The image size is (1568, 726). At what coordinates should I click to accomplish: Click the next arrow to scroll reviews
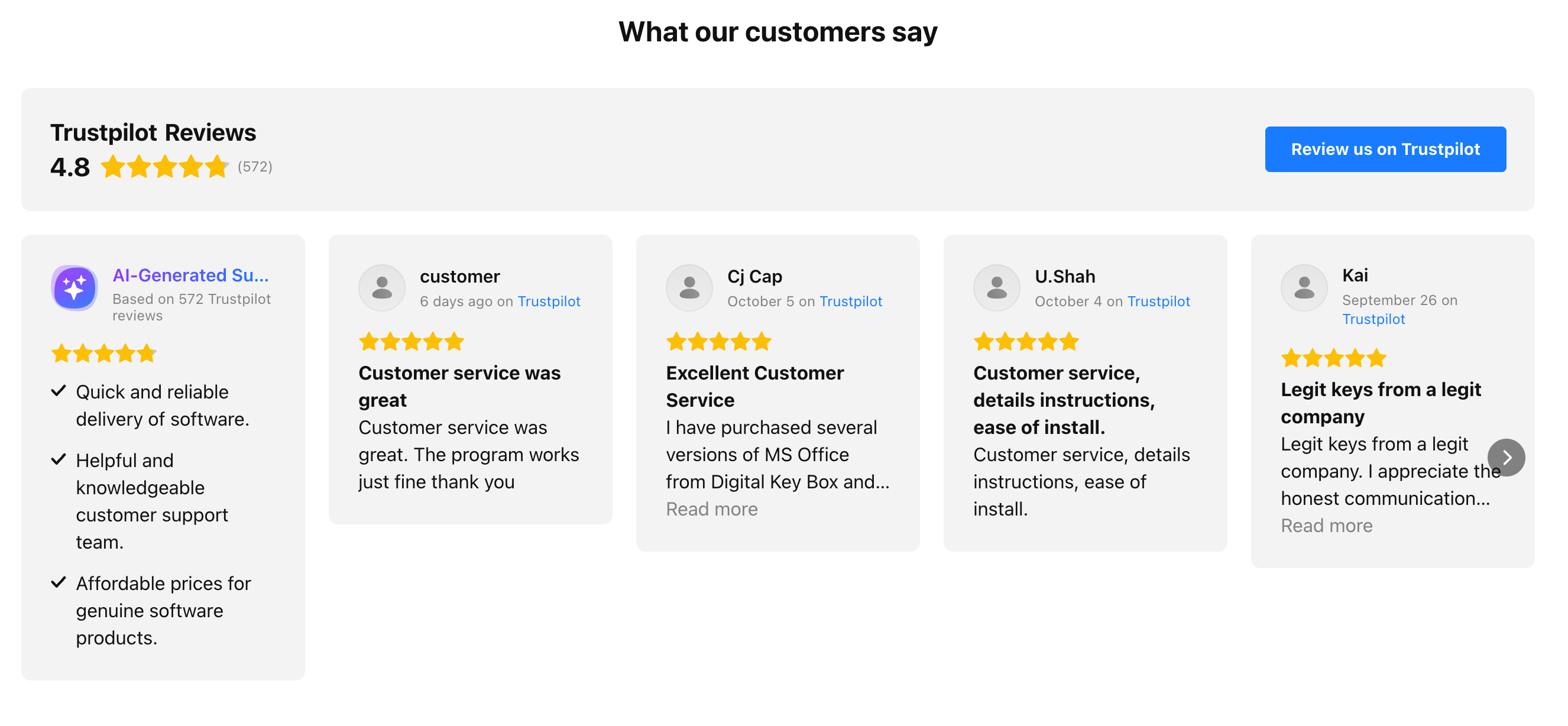click(x=1506, y=457)
